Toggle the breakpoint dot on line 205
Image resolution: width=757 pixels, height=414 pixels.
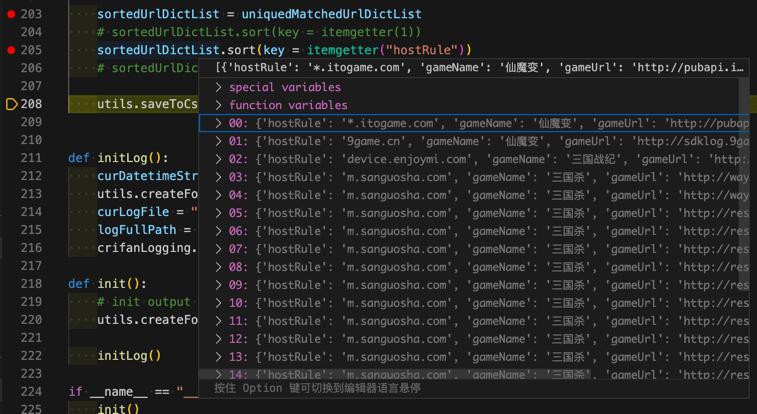coord(11,50)
